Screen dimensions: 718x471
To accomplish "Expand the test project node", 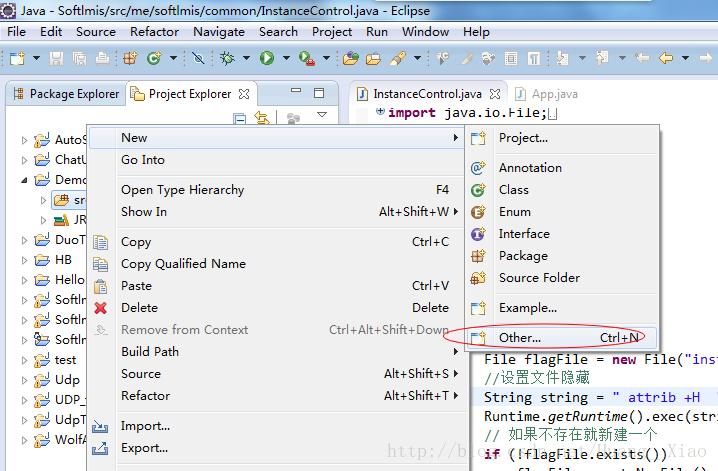I will coord(24,361).
